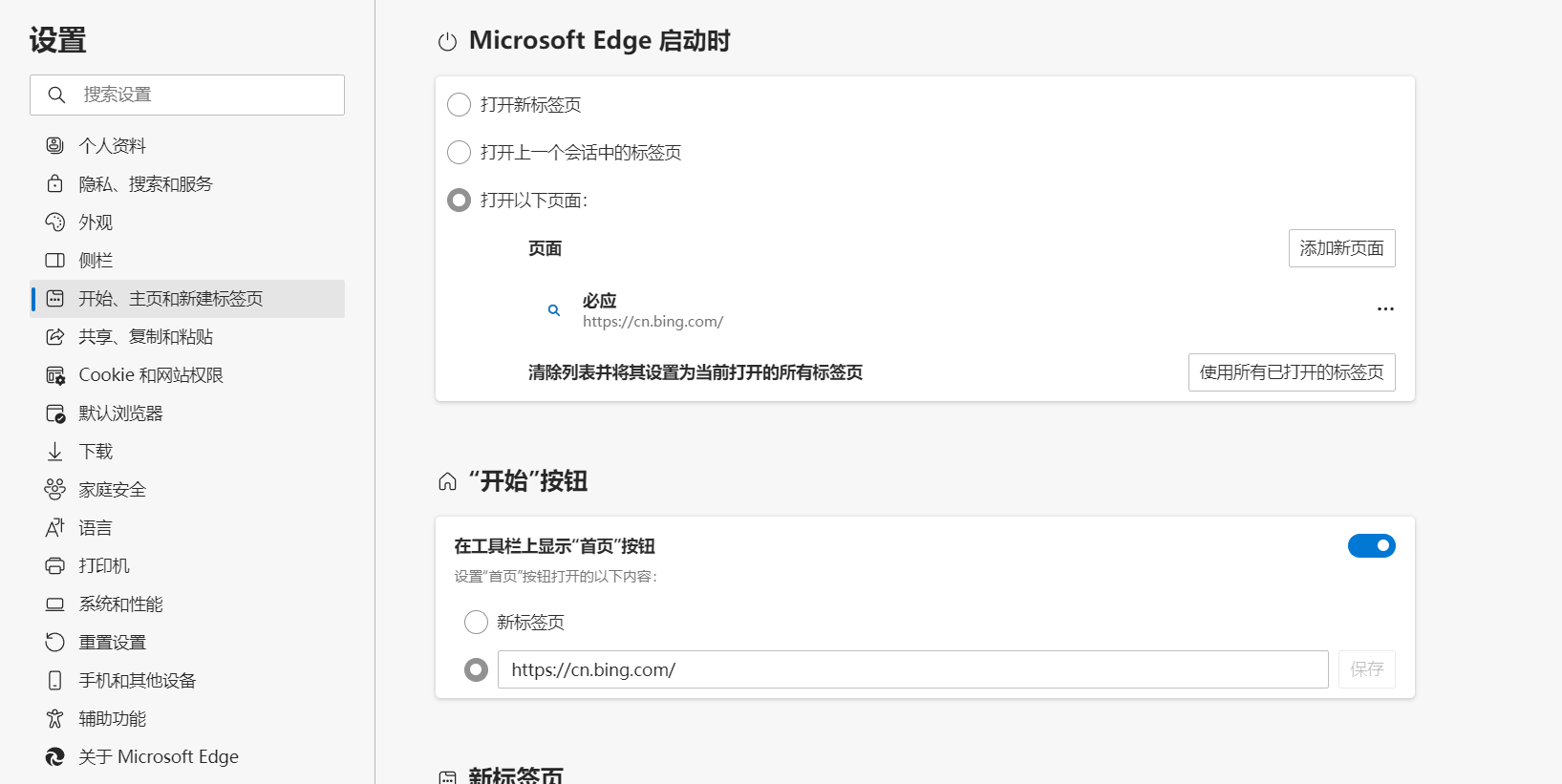
Task: Open 关于 Microsoft Edge page
Action: pos(187,756)
